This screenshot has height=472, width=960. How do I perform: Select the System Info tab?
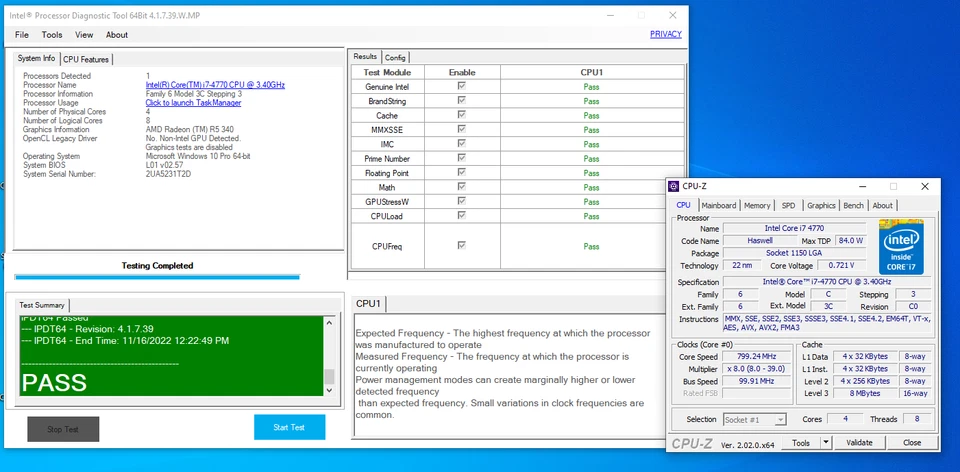(37, 58)
